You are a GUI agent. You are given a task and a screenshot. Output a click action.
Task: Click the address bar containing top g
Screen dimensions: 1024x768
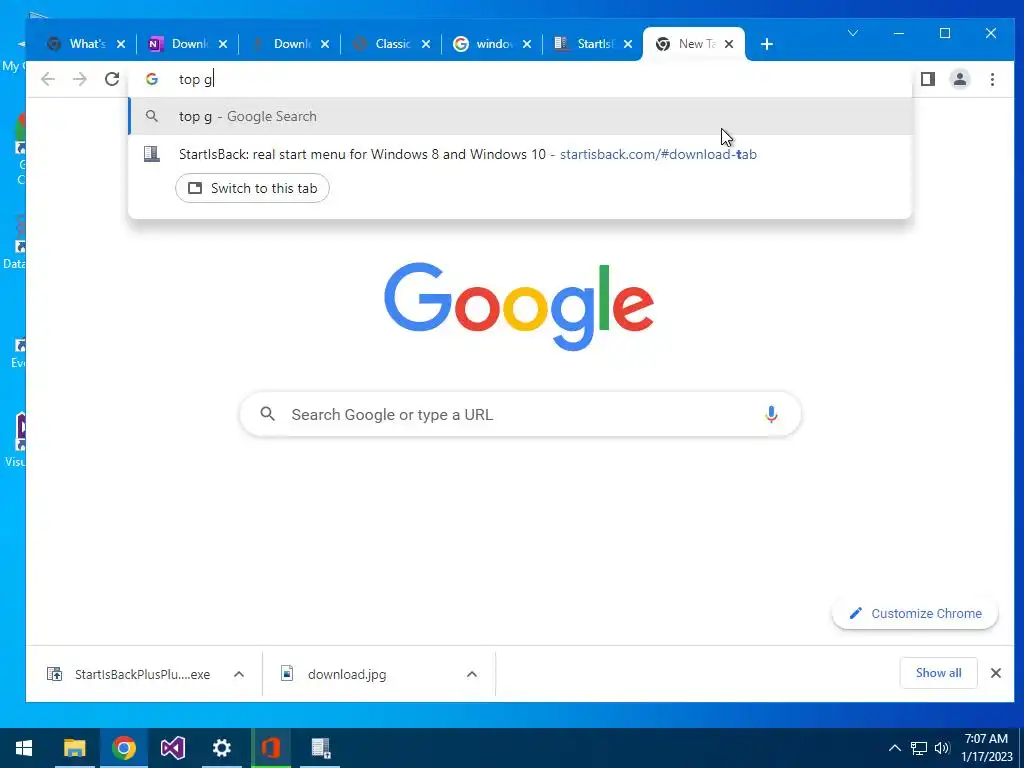[x=520, y=79]
